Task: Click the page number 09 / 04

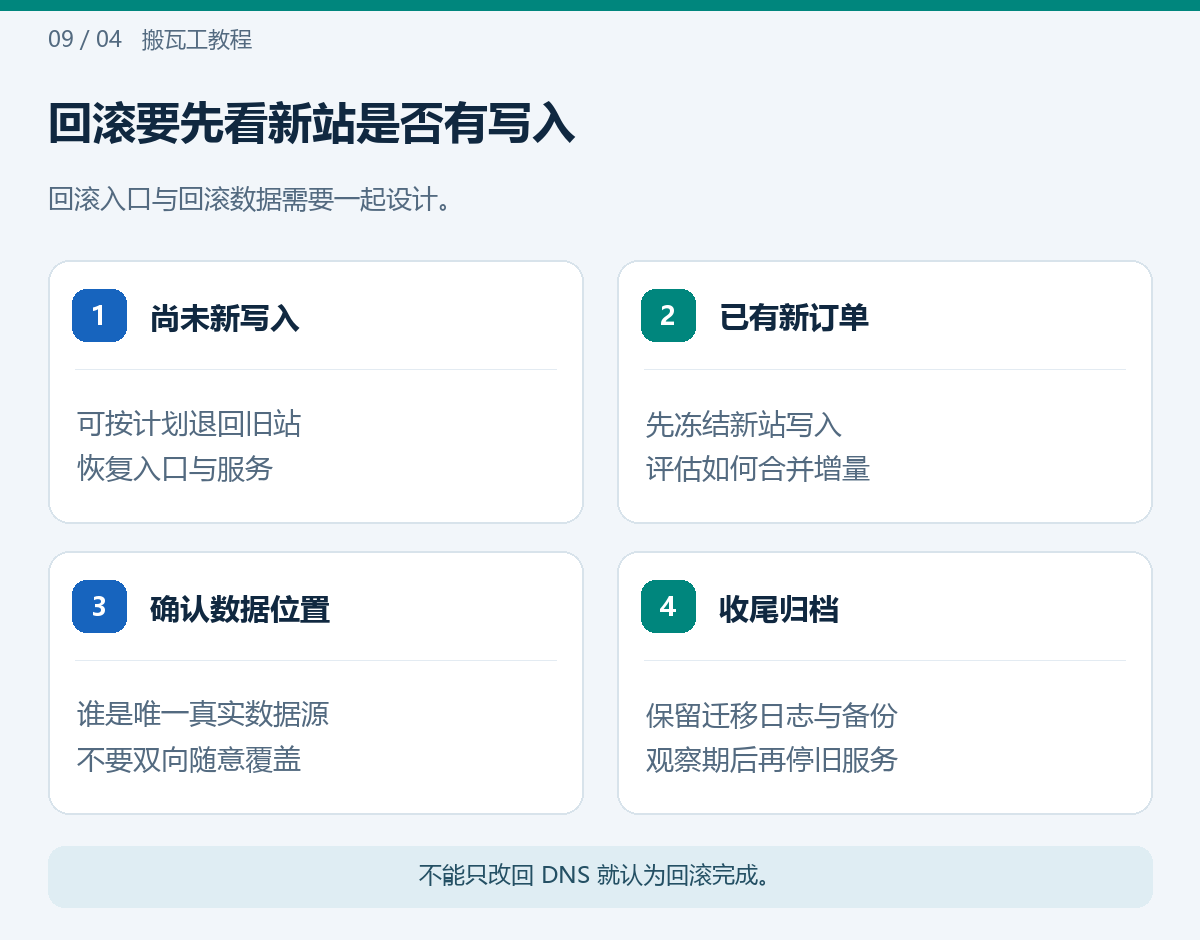Action: (x=85, y=40)
